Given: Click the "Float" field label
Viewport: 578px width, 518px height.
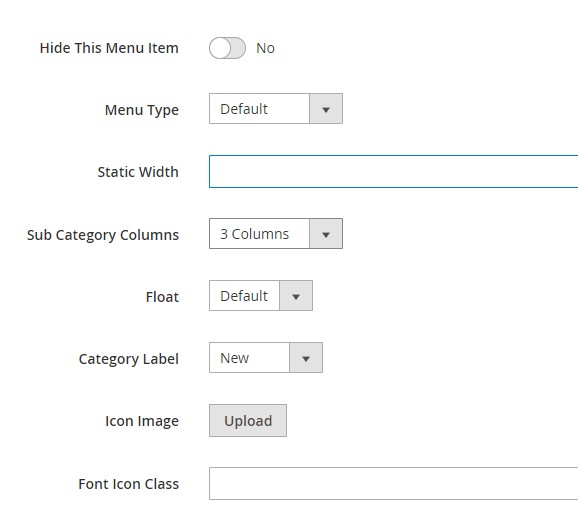Looking at the screenshot, I should tap(162, 297).
